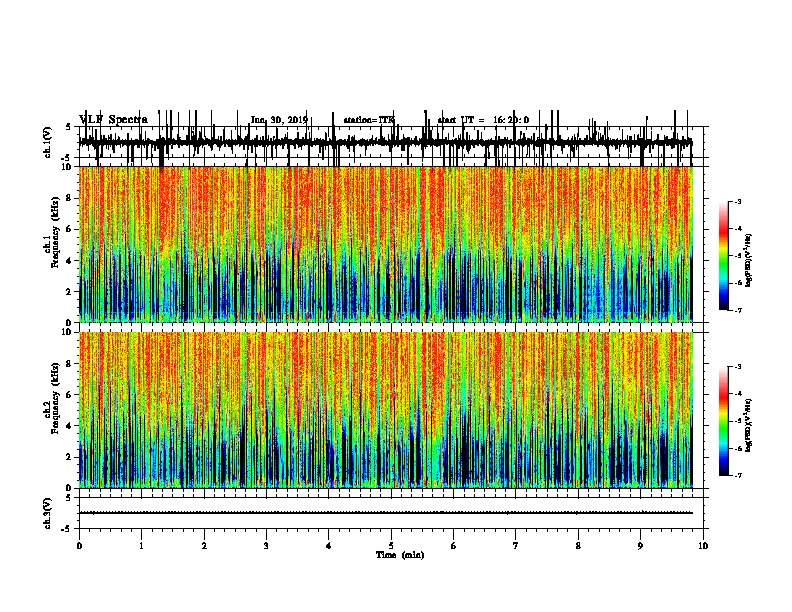The width and height of the screenshot is (792, 612).
Task: Click the ch.2 spectrogram panel
Action: pyautogui.click(x=386, y=410)
